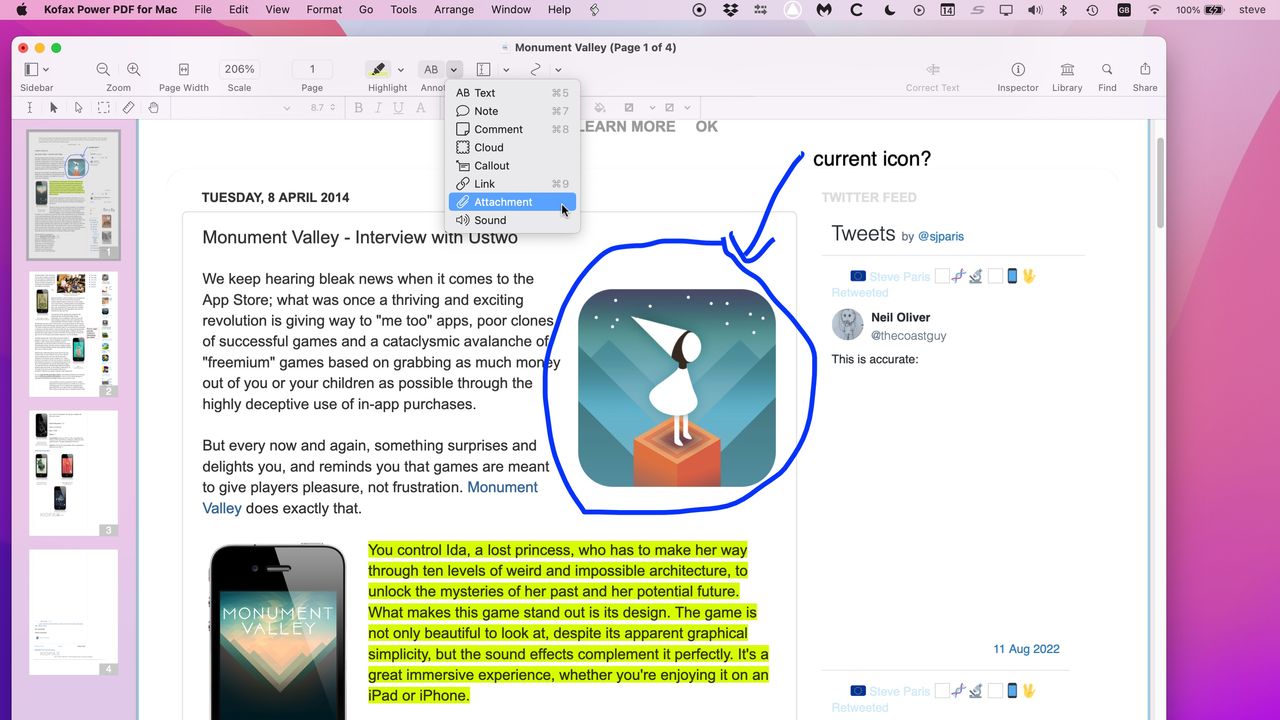Open the font size 8.7 stepper
This screenshot has height=720, width=1280.
[x=333, y=107]
